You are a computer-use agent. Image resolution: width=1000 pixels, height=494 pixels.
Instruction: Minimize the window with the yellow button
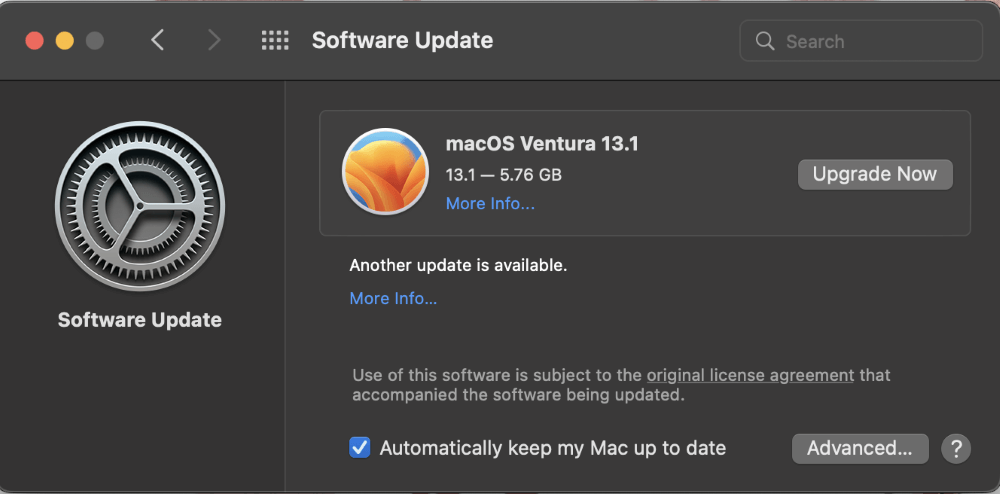[x=65, y=41]
